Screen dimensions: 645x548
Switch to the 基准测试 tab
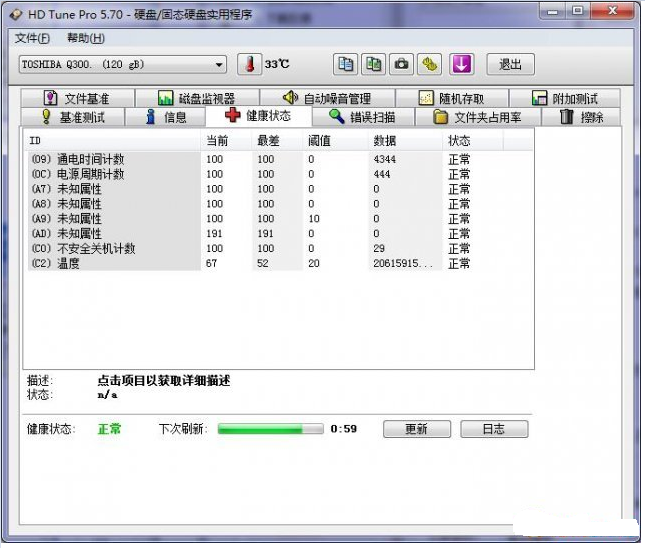click(73, 117)
